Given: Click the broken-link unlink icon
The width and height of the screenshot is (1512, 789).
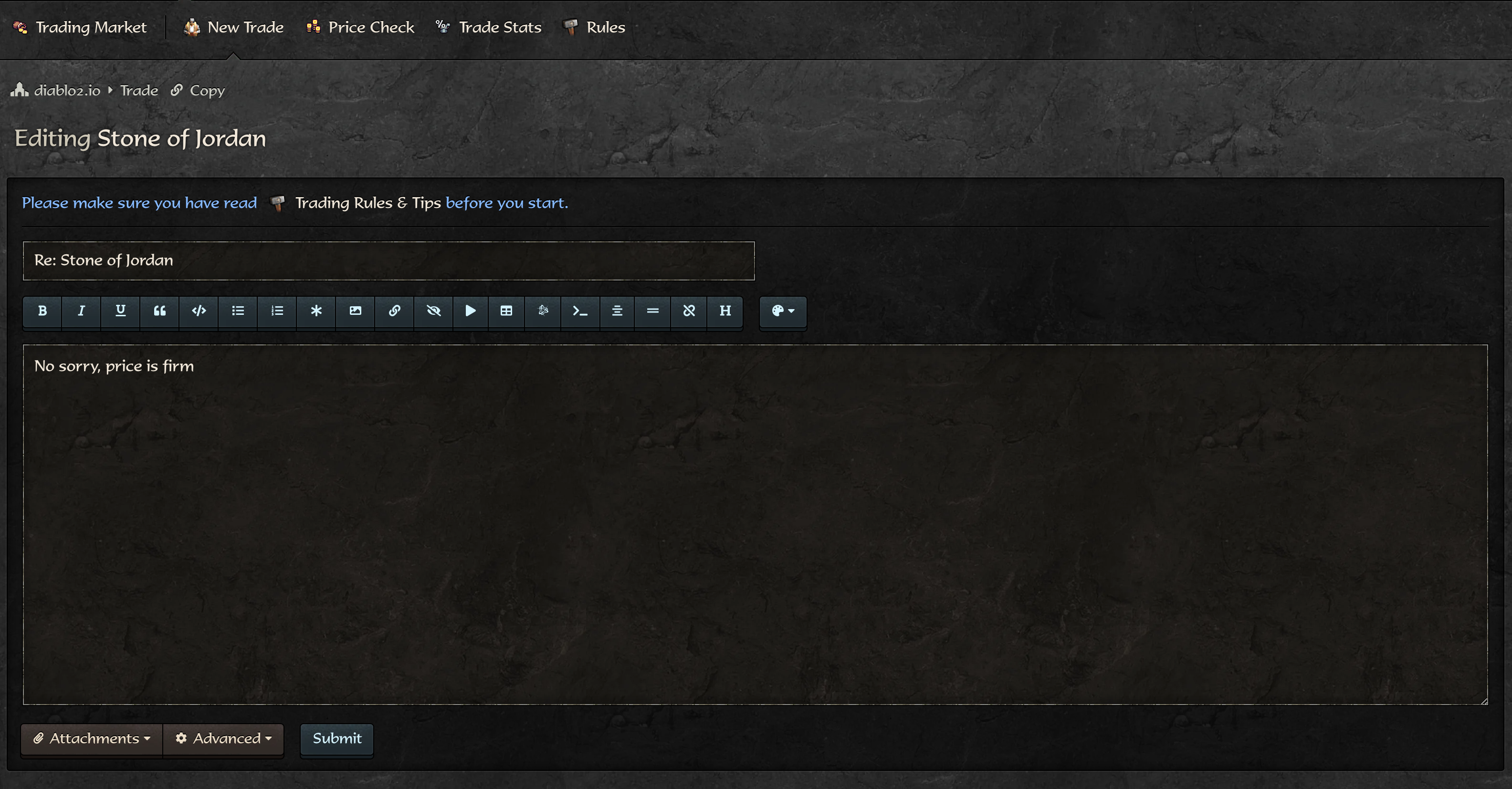Looking at the screenshot, I should (x=689, y=311).
